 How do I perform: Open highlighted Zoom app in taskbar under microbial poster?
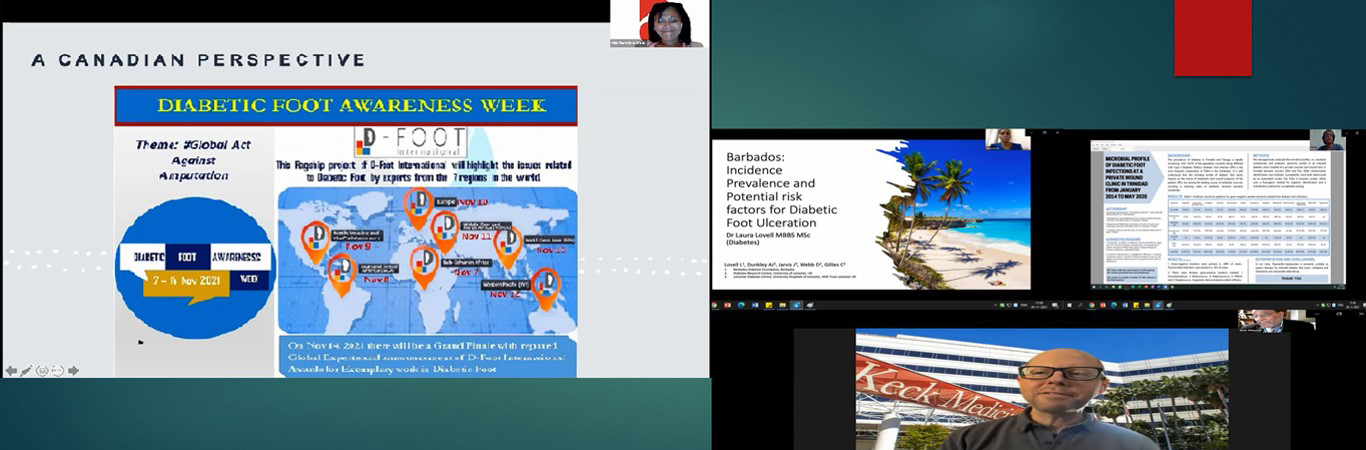point(1158,305)
